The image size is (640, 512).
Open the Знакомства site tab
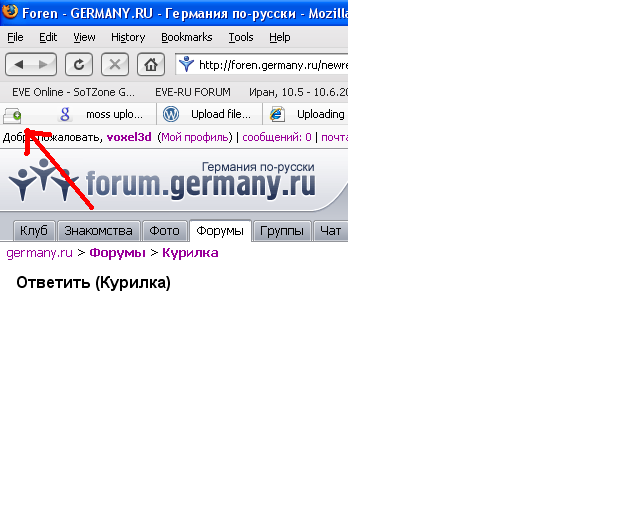(x=98, y=231)
